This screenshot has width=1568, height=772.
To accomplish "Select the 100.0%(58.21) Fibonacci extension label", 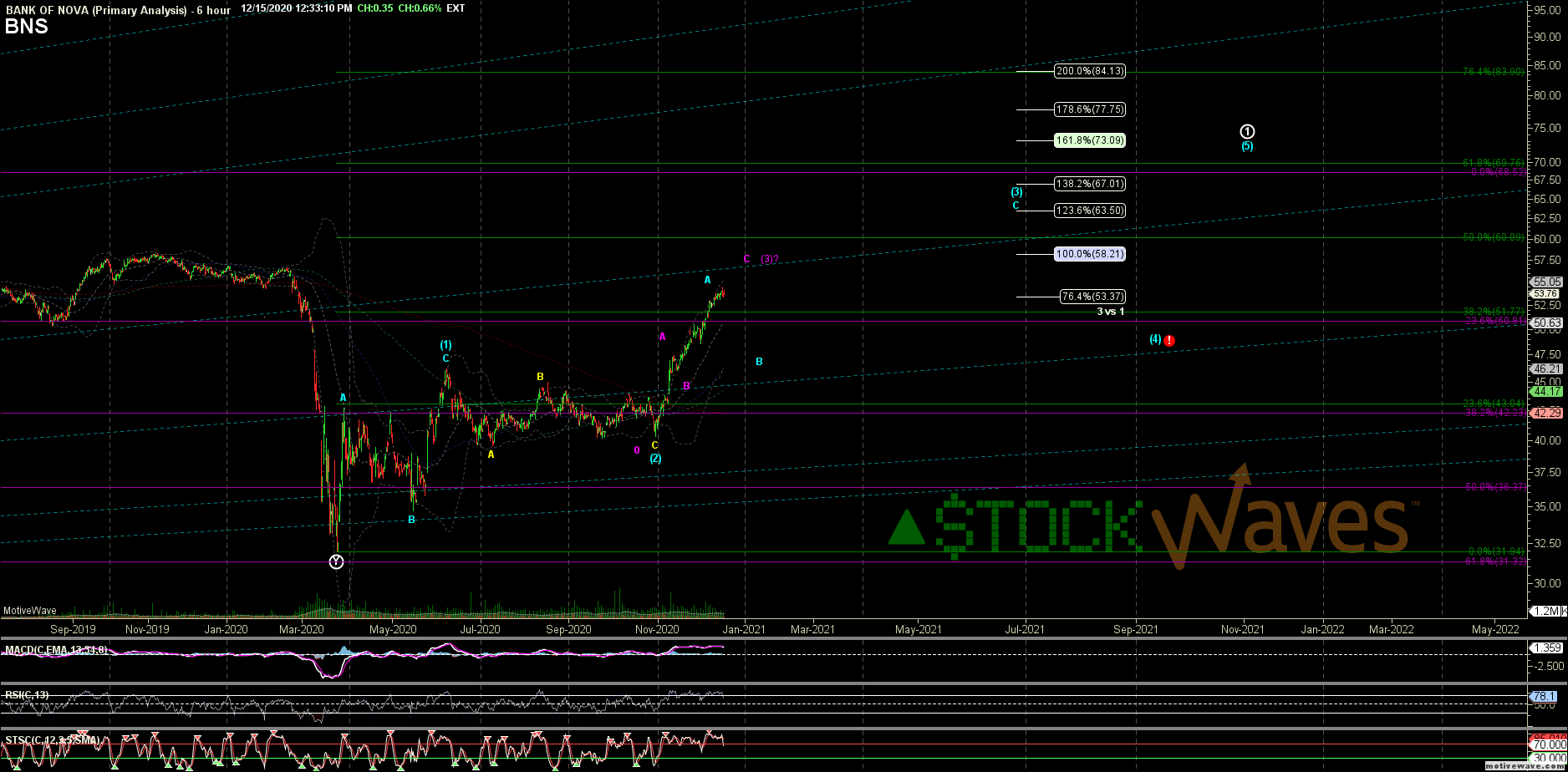I will [1089, 254].
